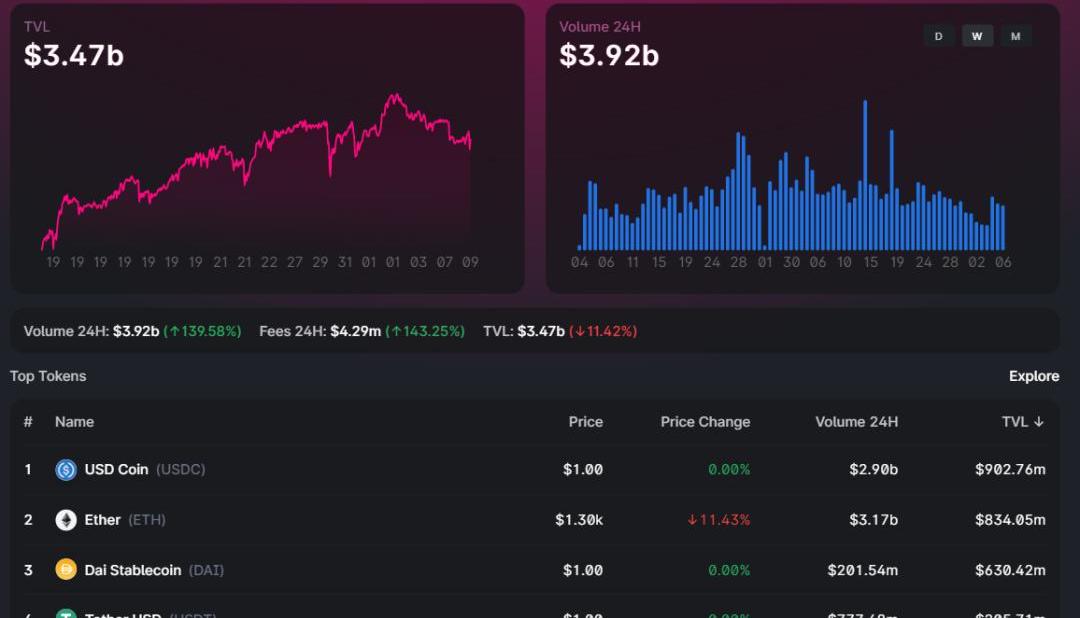Sort tokens by Name column header

coord(74,422)
